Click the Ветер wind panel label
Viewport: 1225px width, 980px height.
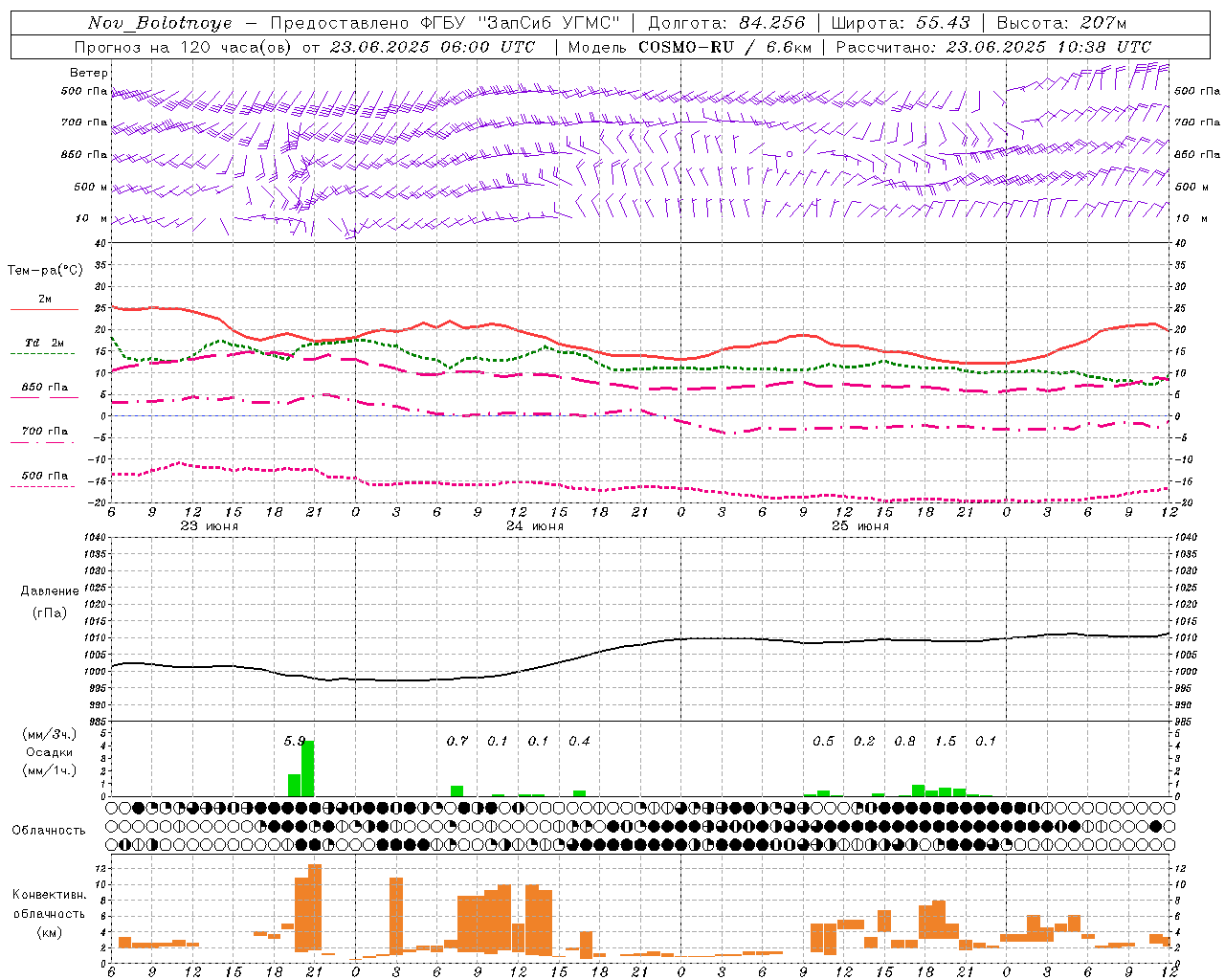click(89, 73)
